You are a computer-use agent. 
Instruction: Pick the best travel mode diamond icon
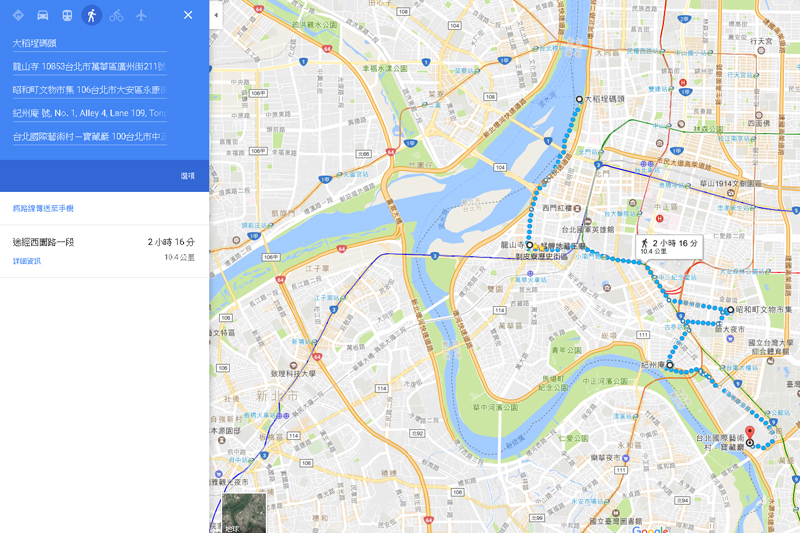click(x=18, y=15)
